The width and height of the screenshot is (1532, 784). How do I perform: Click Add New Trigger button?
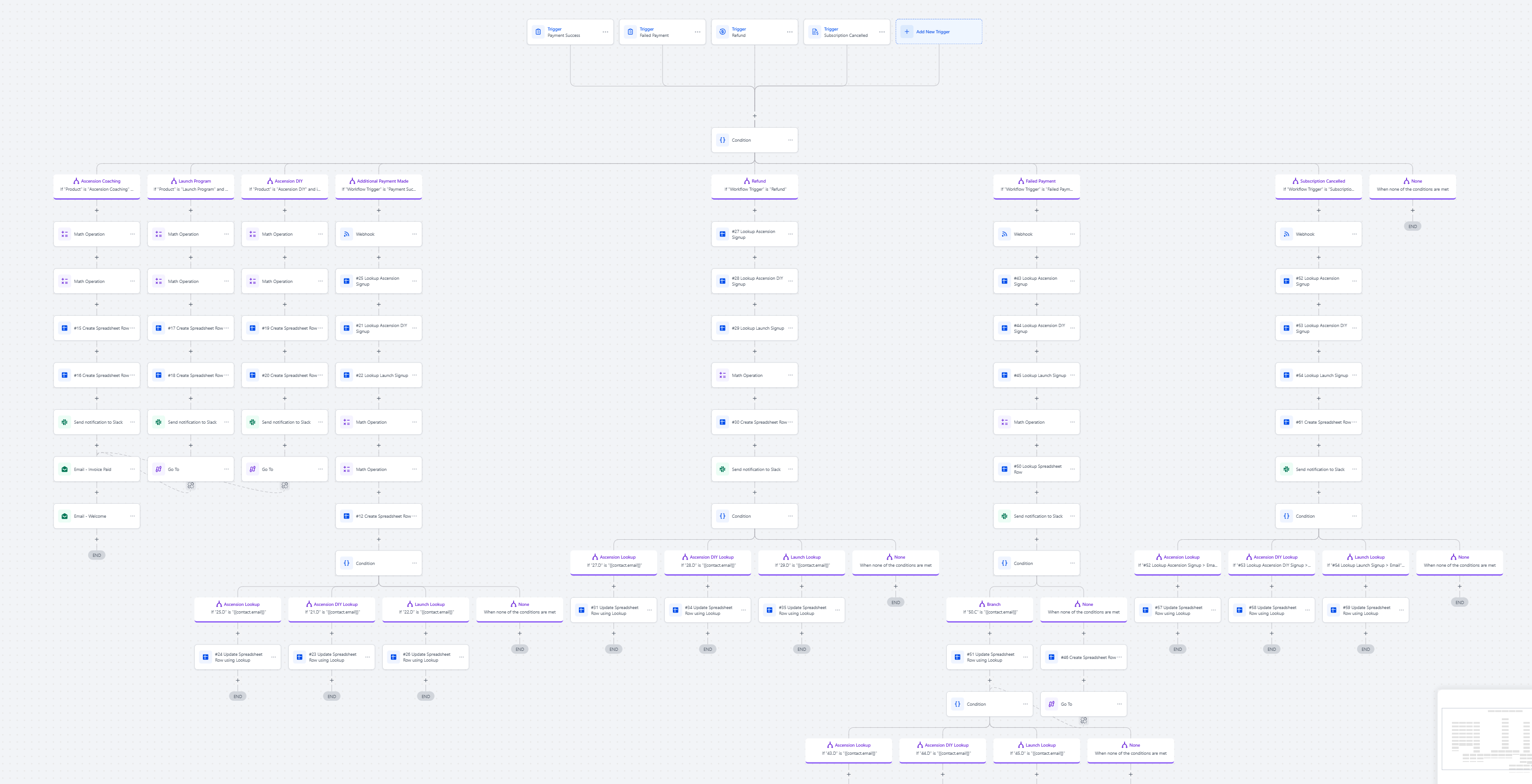click(x=938, y=32)
